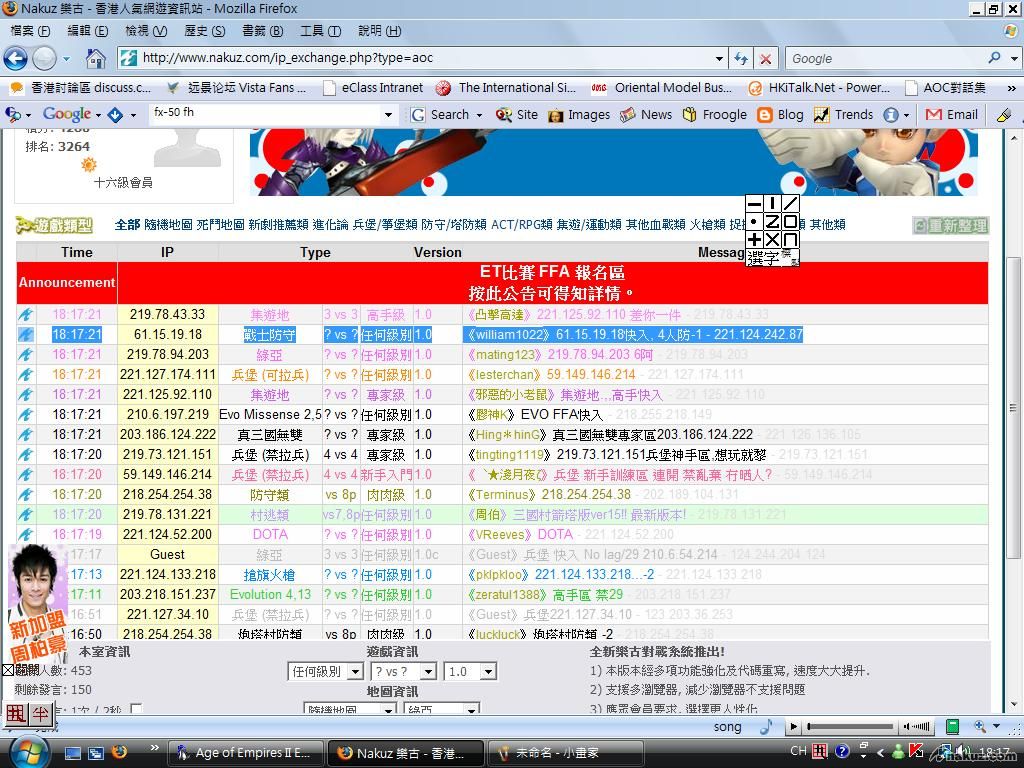Click the 重新整理 refresh button
1024x768 pixels.
coord(951,225)
